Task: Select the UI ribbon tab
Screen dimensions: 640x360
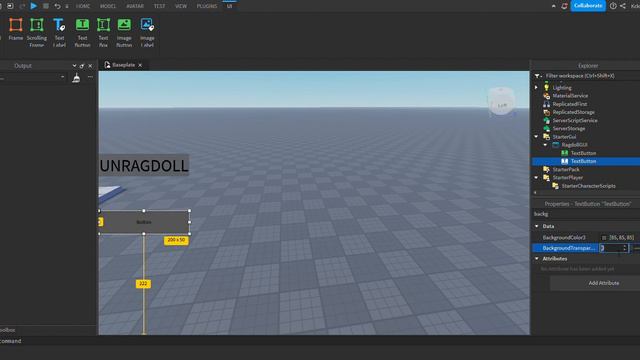Action: (229, 6)
